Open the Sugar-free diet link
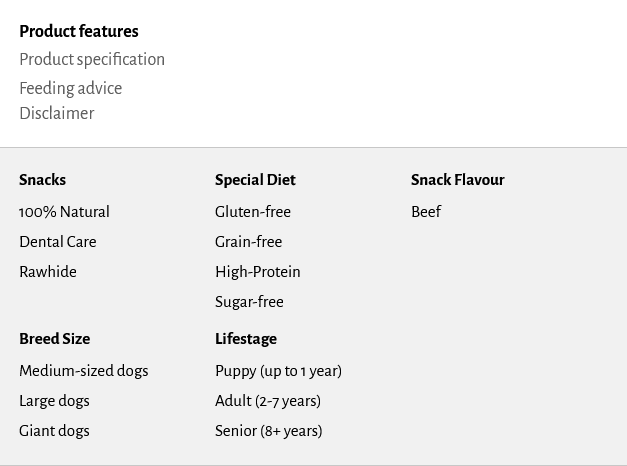 coord(249,302)
